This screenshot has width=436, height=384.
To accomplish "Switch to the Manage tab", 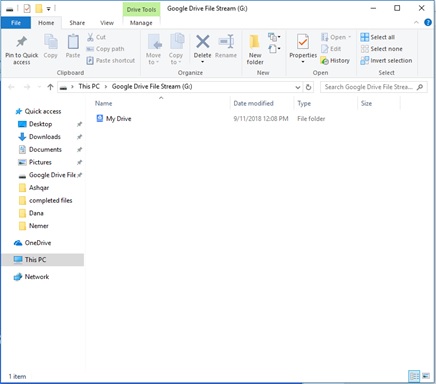I will pyautogui.click(x=141, y=23).
